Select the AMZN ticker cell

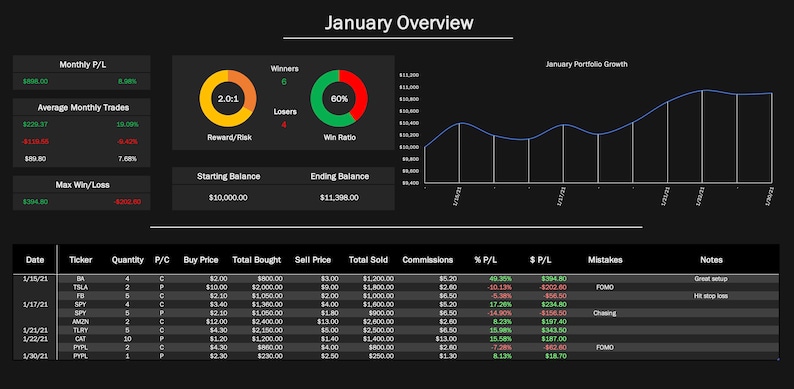point(81,322)
